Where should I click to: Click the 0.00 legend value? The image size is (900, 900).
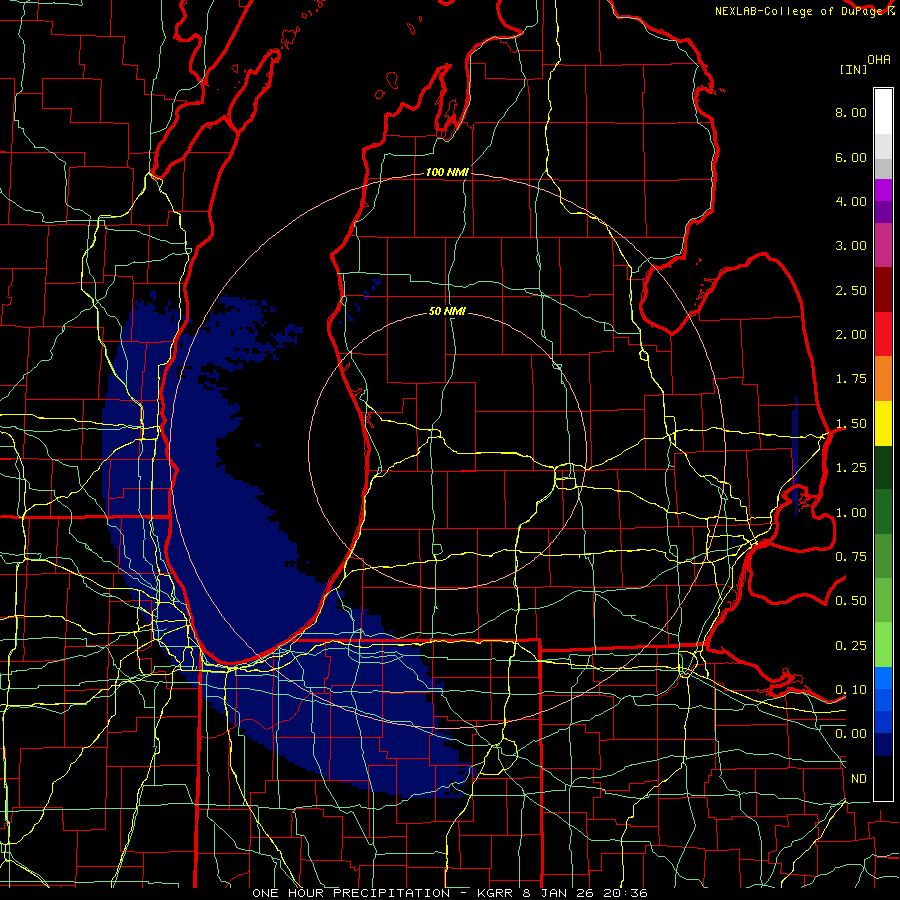(851, 734)
